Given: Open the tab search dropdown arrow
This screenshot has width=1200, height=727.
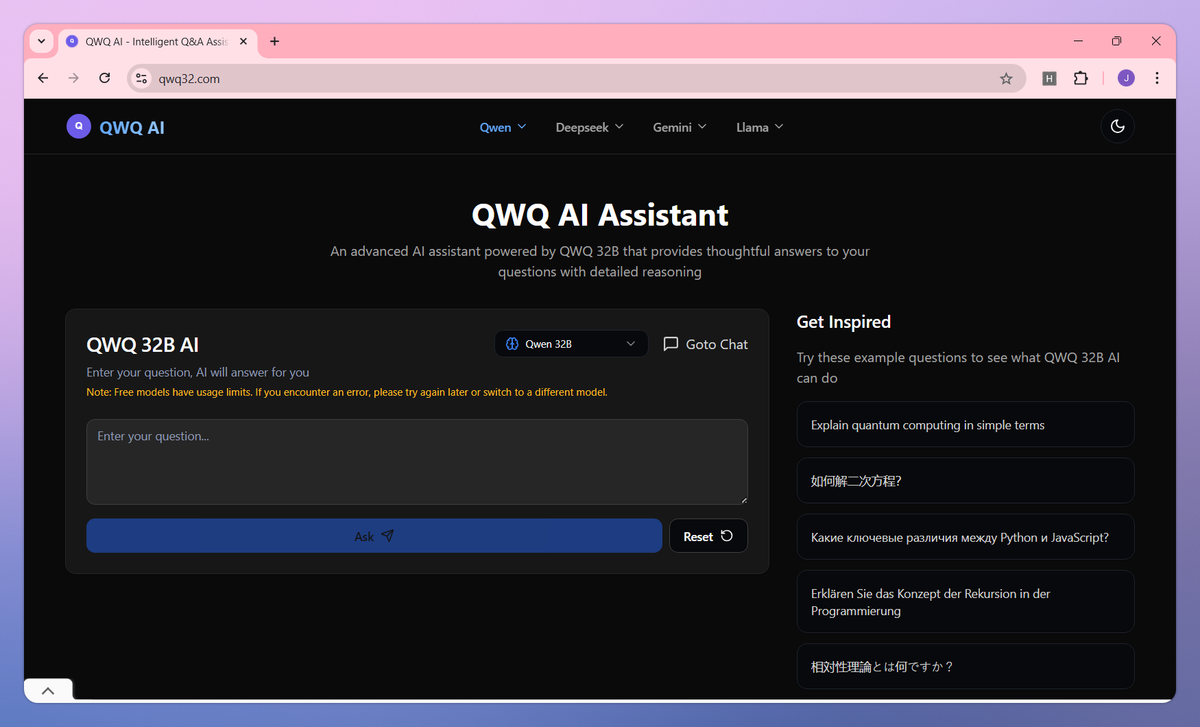Looking at the screenshot, I should tap(41, 41).
